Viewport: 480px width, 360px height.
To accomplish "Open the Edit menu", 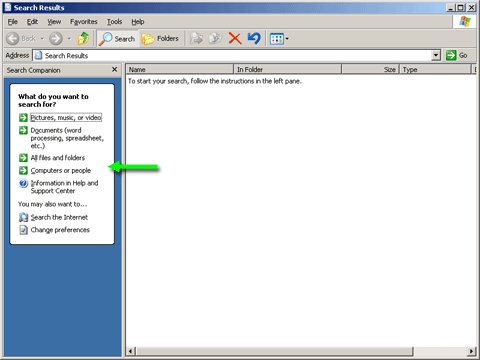I will pyautogui.click(x=32, y=22).
